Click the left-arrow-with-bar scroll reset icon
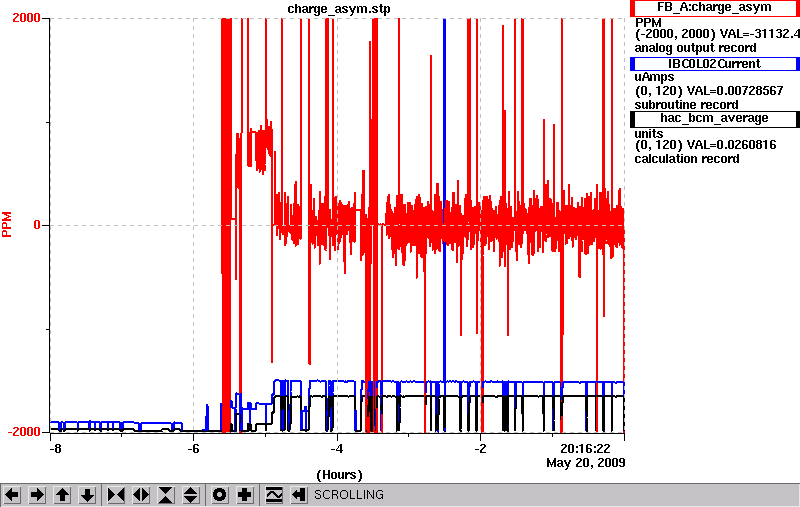The image size is (800, 507). (299, 495)
